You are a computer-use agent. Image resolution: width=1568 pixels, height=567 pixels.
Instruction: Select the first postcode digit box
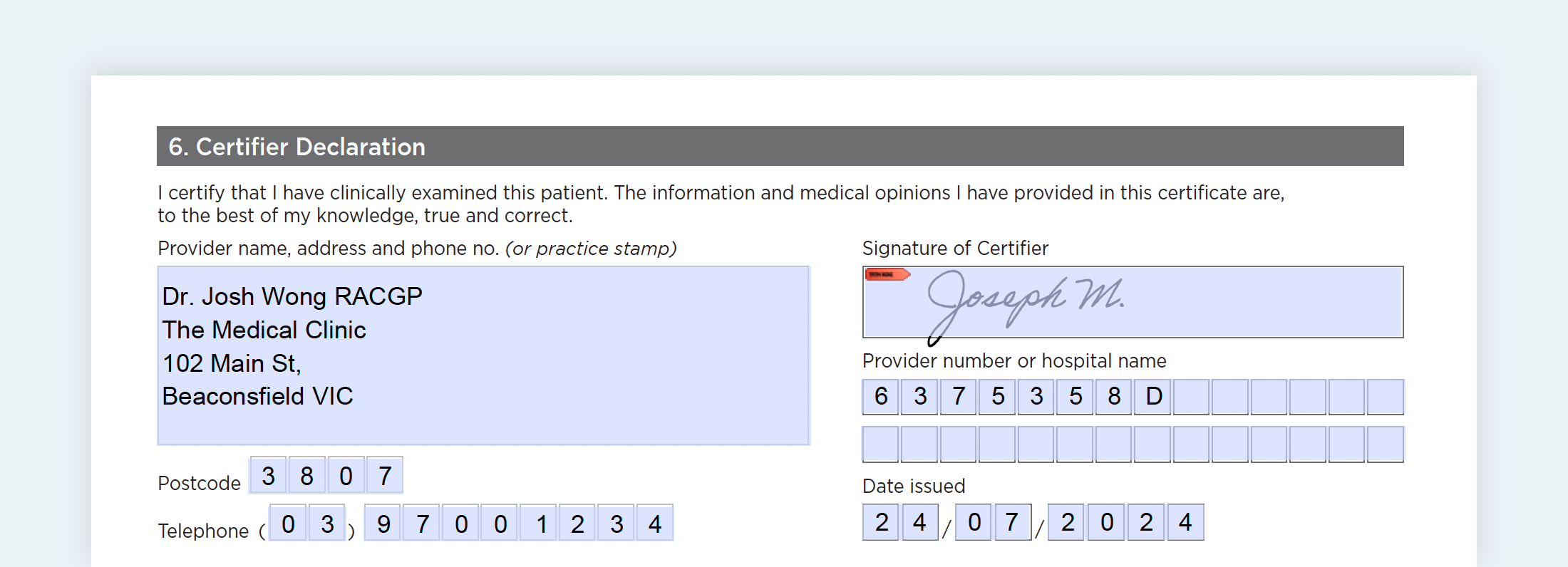[x=268, y=475]
